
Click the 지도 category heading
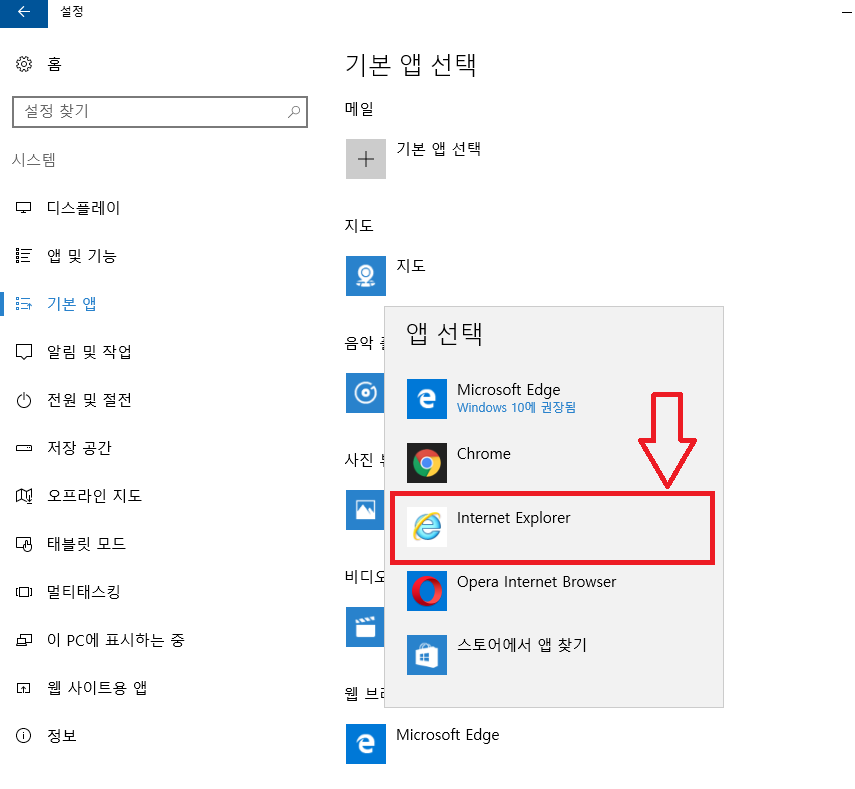coord(359,226)
